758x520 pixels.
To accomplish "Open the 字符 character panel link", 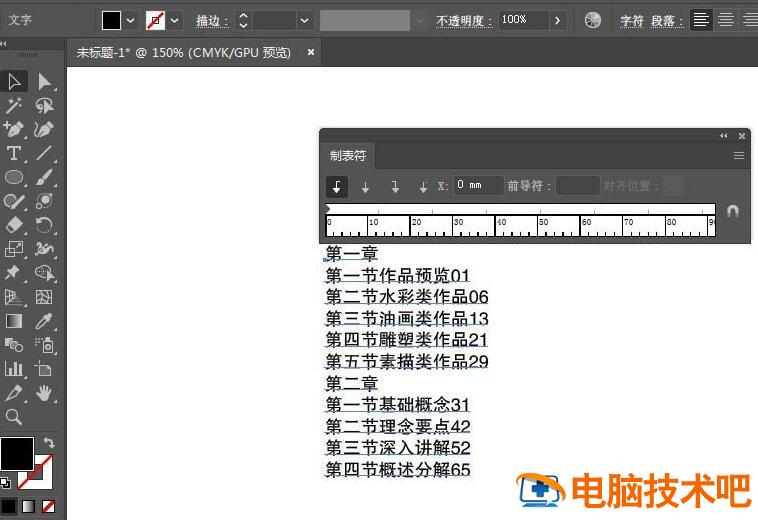I will click(x=632, y=21).
